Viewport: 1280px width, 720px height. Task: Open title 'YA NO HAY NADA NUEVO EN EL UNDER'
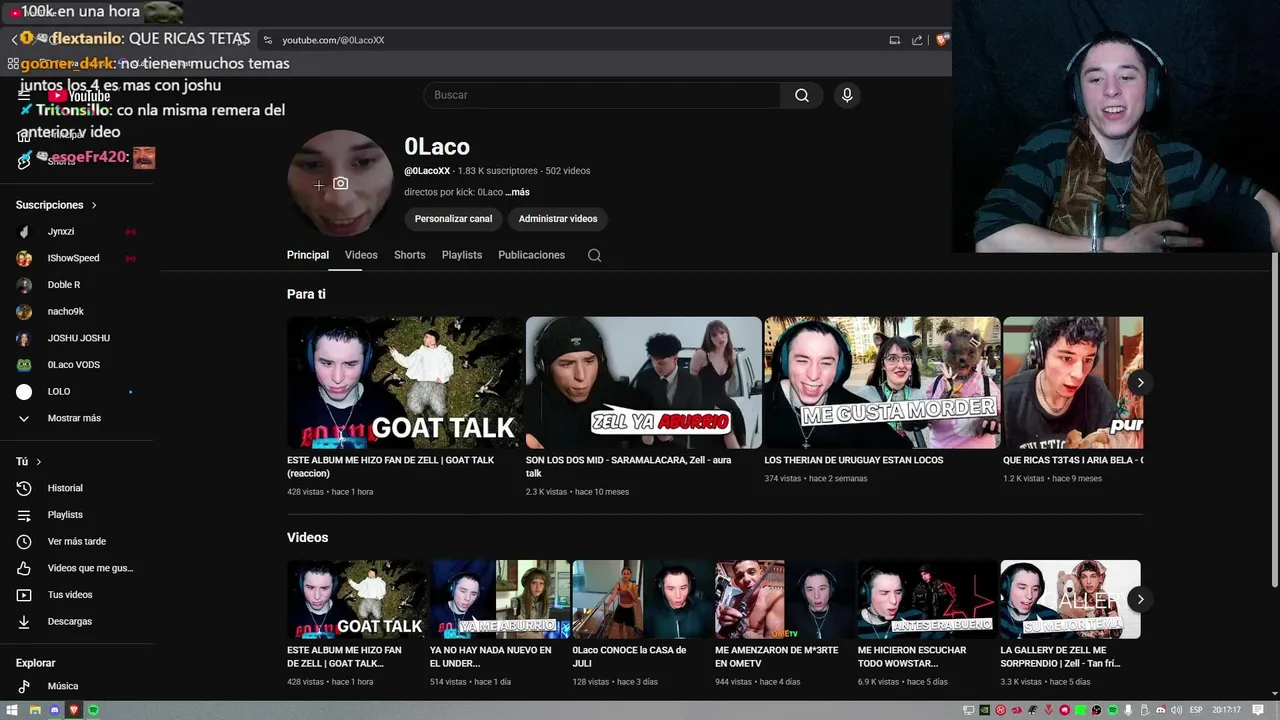click(490, 656)
